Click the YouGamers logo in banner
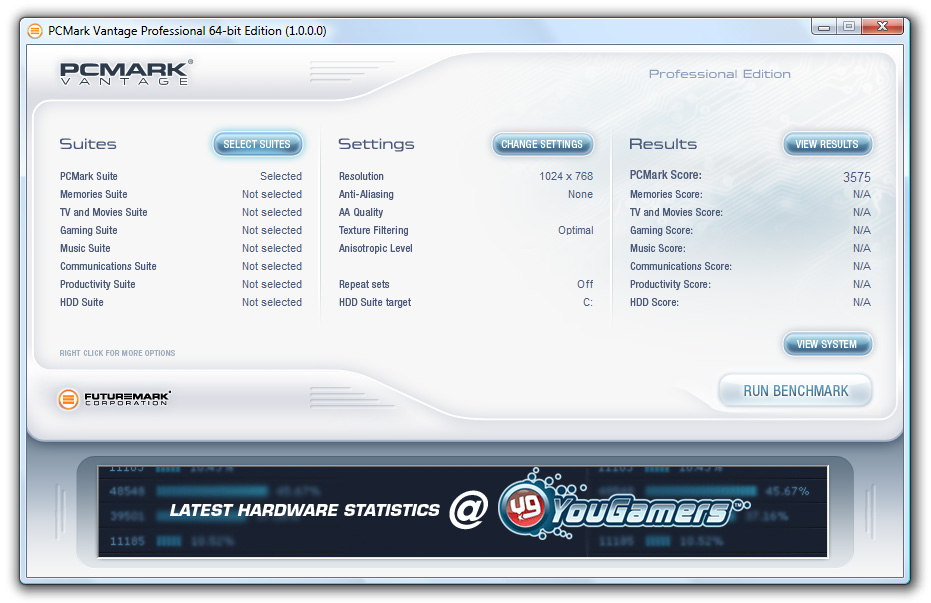The width and height of the screenshot is (931, 603). 620,510
